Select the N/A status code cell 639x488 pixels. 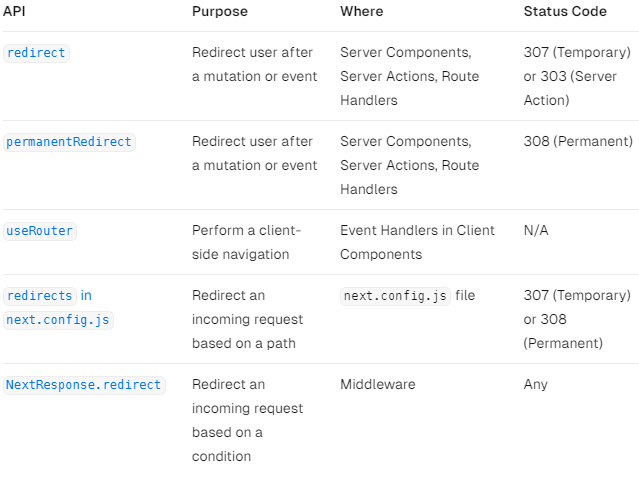point(536,231)
